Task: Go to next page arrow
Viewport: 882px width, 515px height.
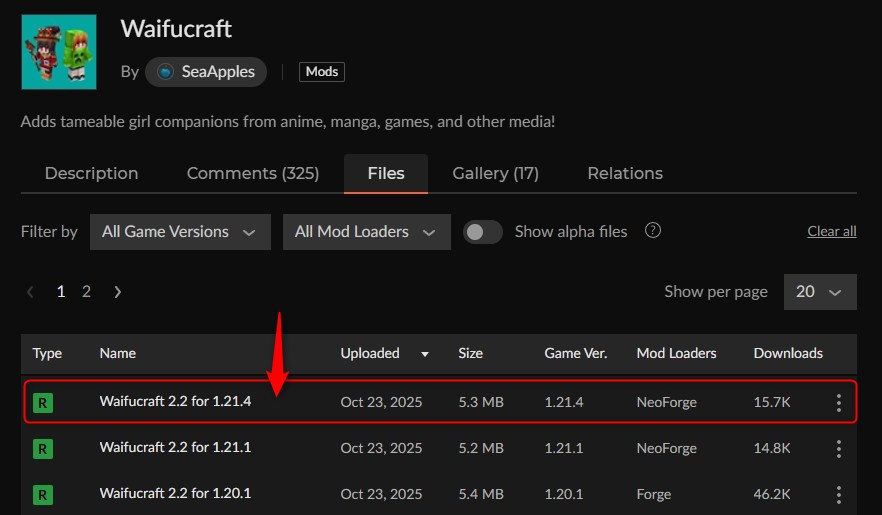Action: tap(117, 292)
